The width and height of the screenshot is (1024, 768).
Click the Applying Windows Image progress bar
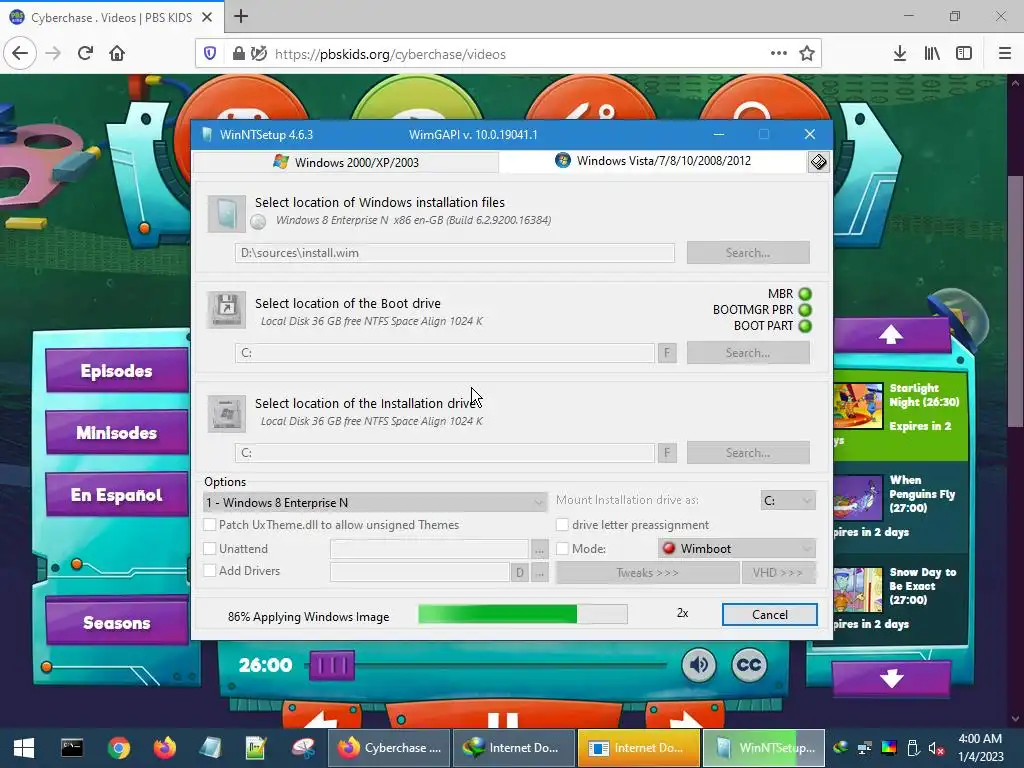[x=522, y=614]
